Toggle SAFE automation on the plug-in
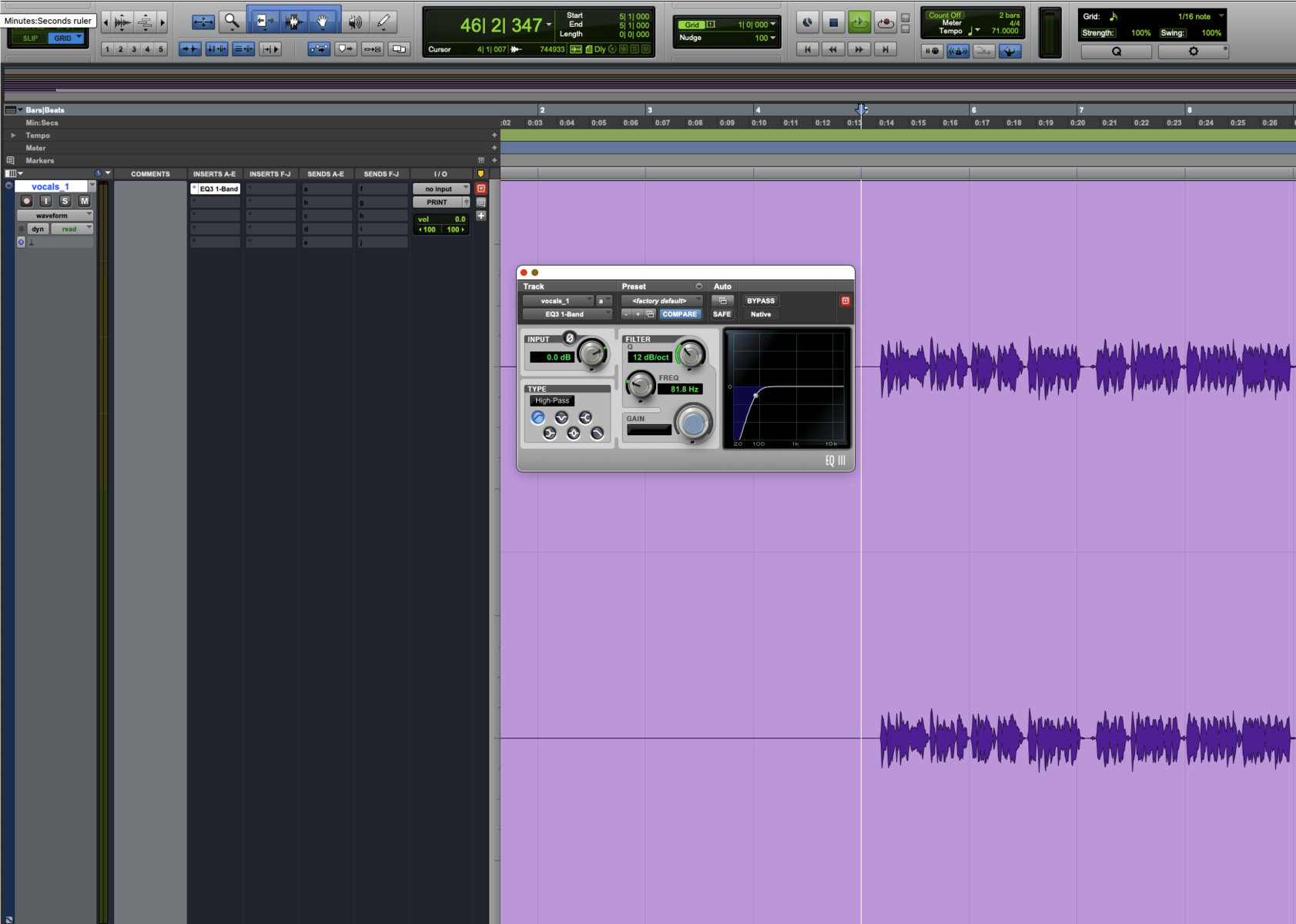The width and height of the screenshot is (1296, 924). (722, 314)
